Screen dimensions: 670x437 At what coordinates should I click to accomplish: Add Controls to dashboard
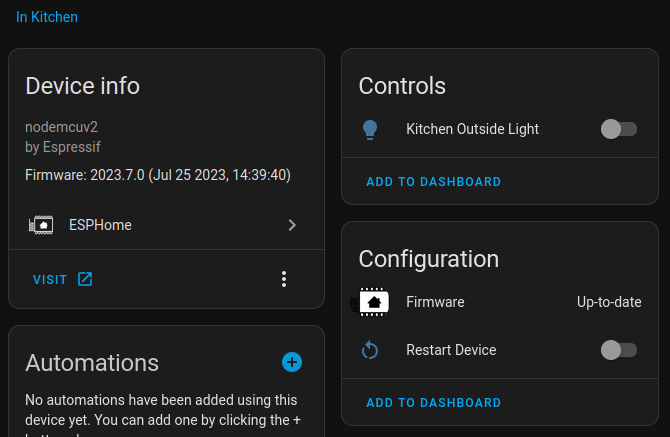(433, 182)
